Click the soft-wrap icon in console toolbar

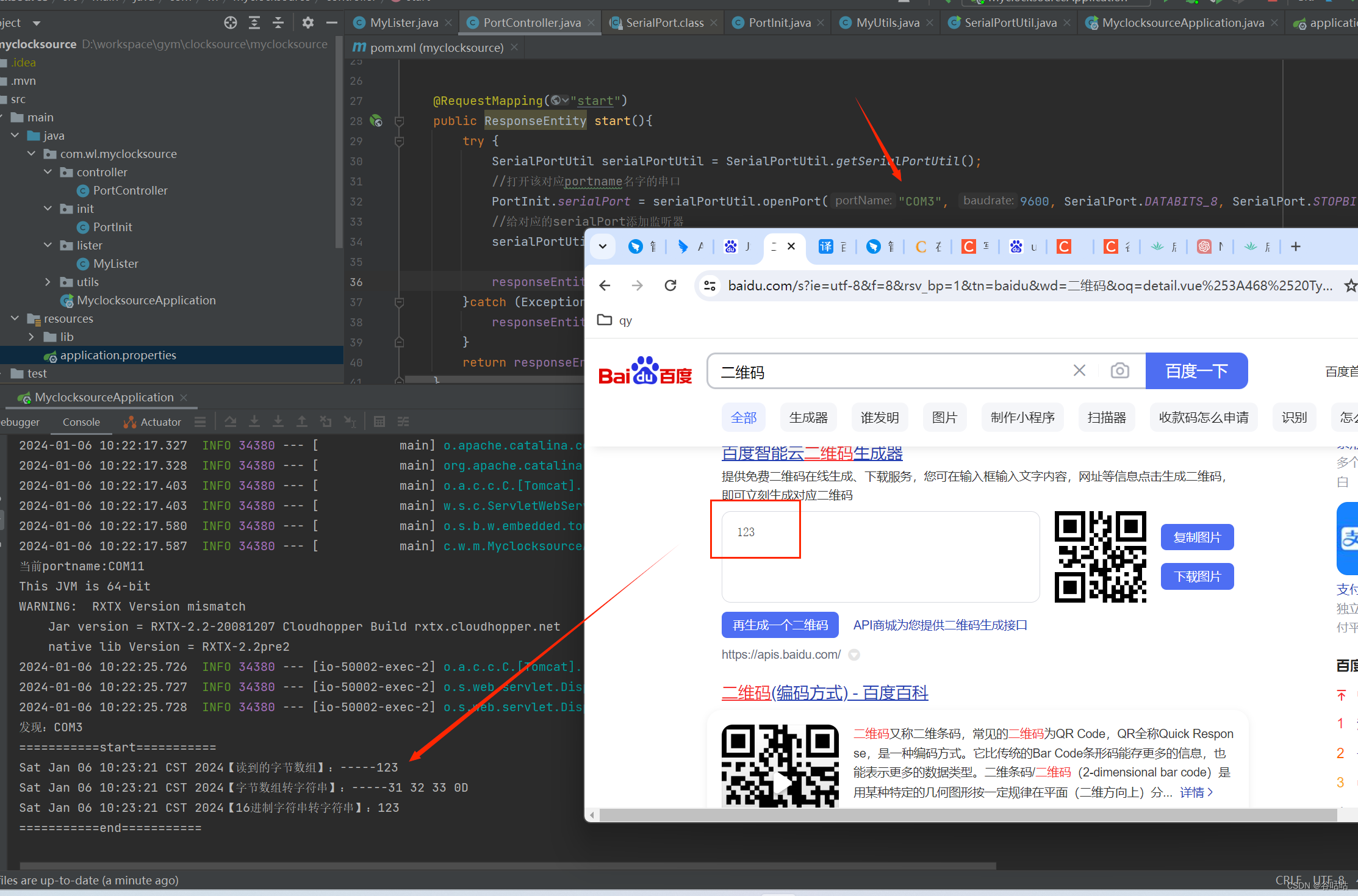click(200, 422)
